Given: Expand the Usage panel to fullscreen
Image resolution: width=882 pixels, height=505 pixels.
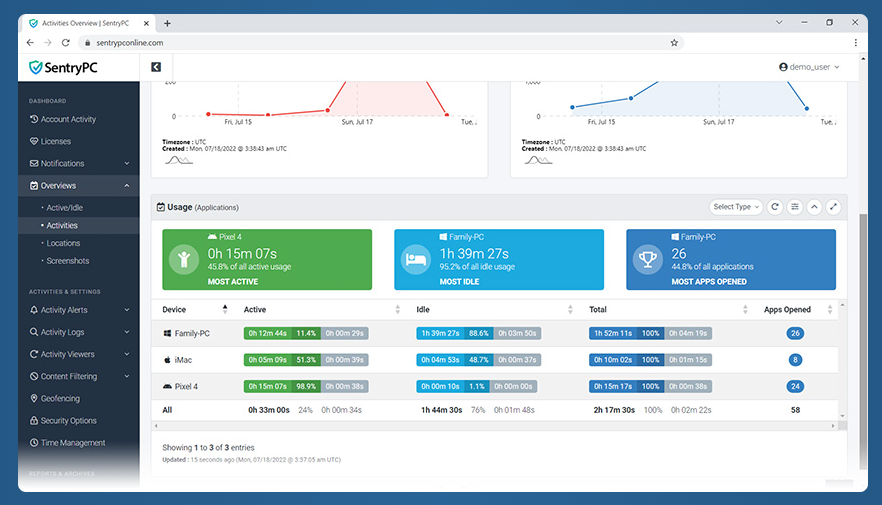Looking at the screenshot, I should (833, 207).
